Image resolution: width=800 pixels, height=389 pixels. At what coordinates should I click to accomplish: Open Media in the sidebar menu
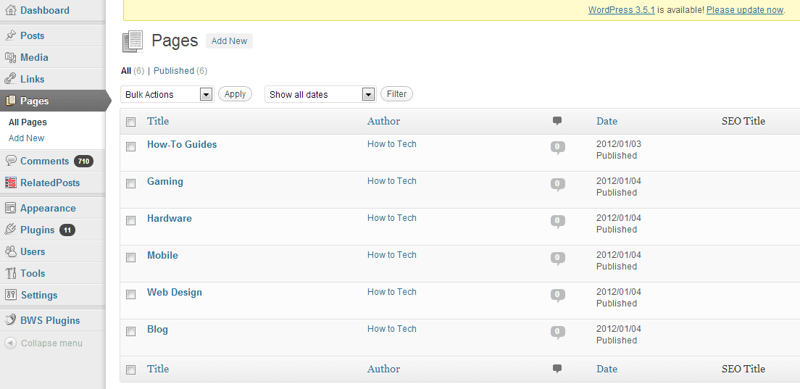34,58
